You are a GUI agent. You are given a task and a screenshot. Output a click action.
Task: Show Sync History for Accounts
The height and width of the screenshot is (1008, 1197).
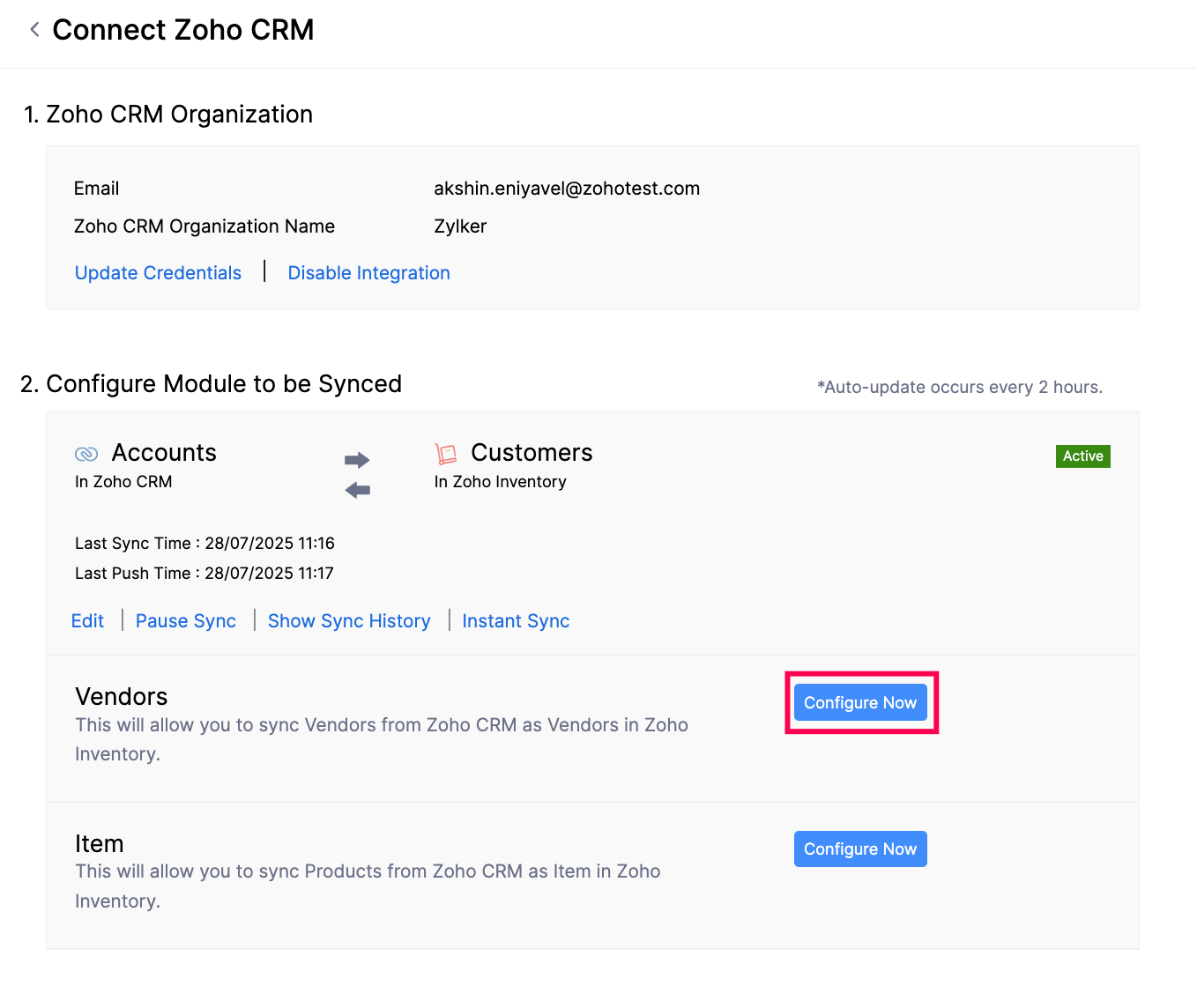[349, 621]
